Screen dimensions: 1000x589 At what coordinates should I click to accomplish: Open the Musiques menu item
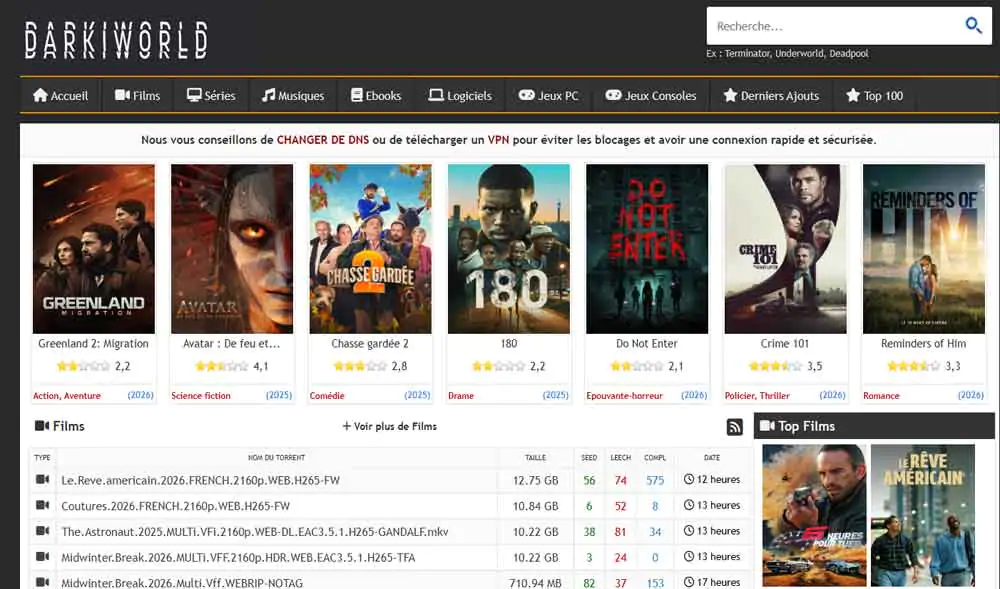[x=293, y=96]
